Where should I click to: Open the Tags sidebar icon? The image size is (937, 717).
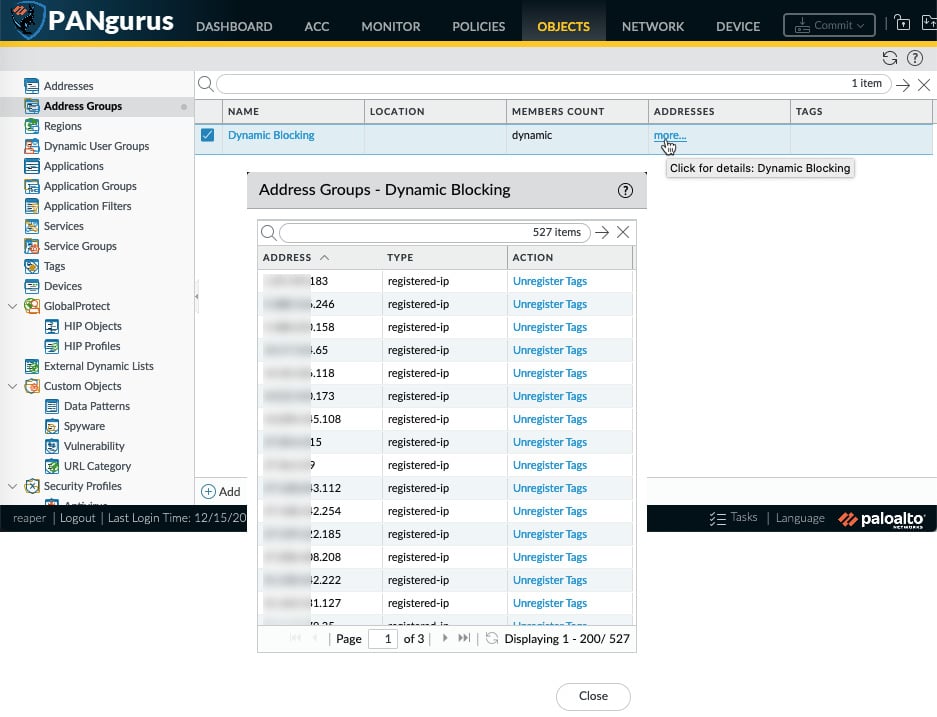coord(32,266)
